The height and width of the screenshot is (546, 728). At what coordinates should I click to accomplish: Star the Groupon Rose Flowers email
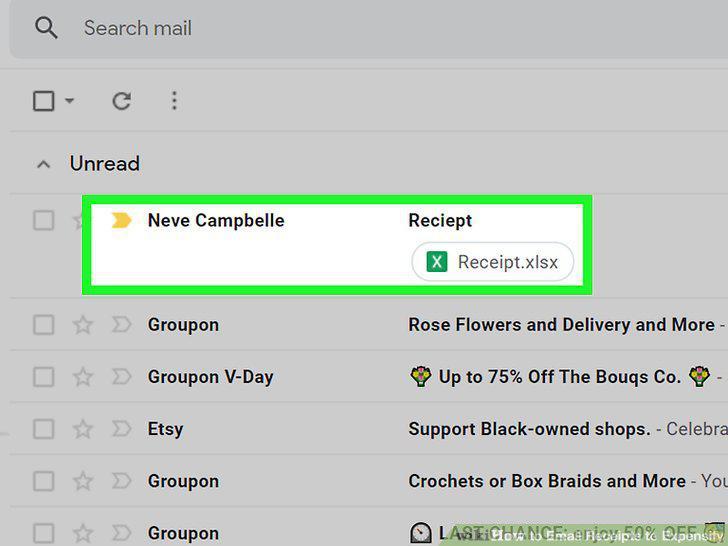point(83,325)
